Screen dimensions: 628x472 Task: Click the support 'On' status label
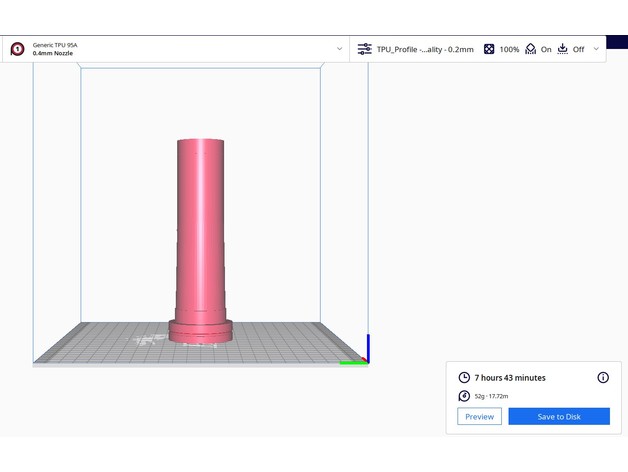(x=546, y=49)
